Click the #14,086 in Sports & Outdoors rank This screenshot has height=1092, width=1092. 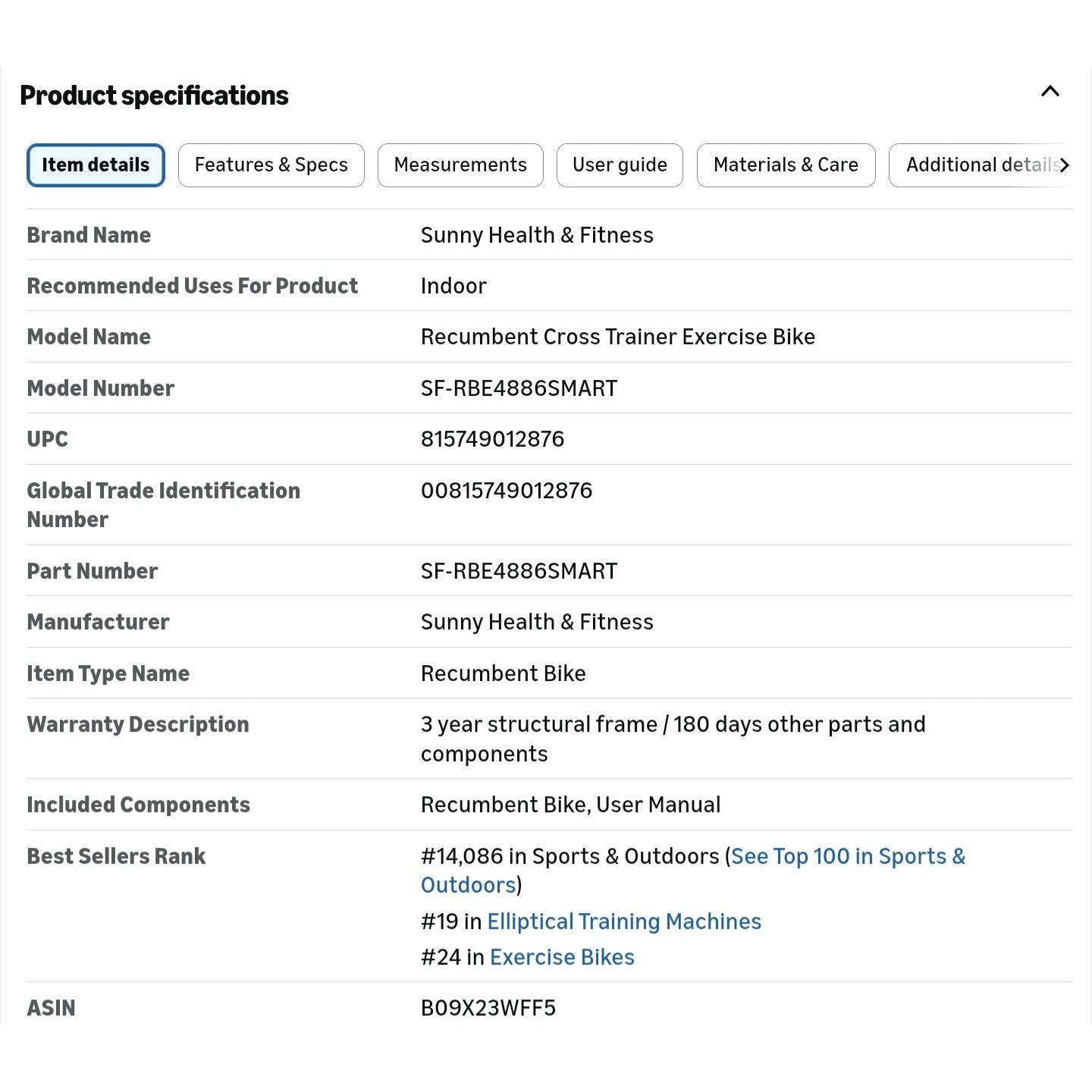(570, 856)
